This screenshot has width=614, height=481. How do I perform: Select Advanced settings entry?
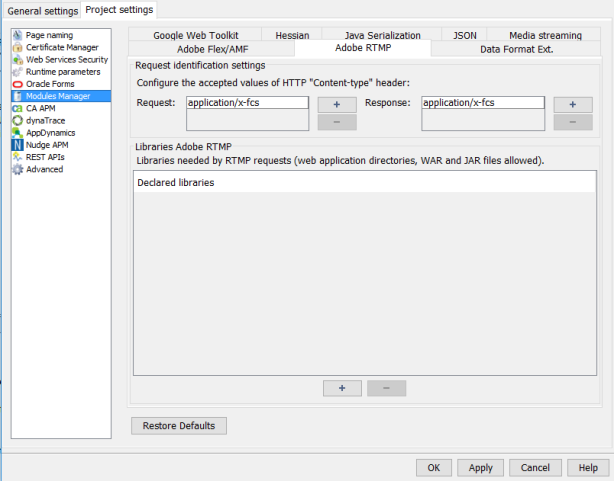[x=44, y=169]
